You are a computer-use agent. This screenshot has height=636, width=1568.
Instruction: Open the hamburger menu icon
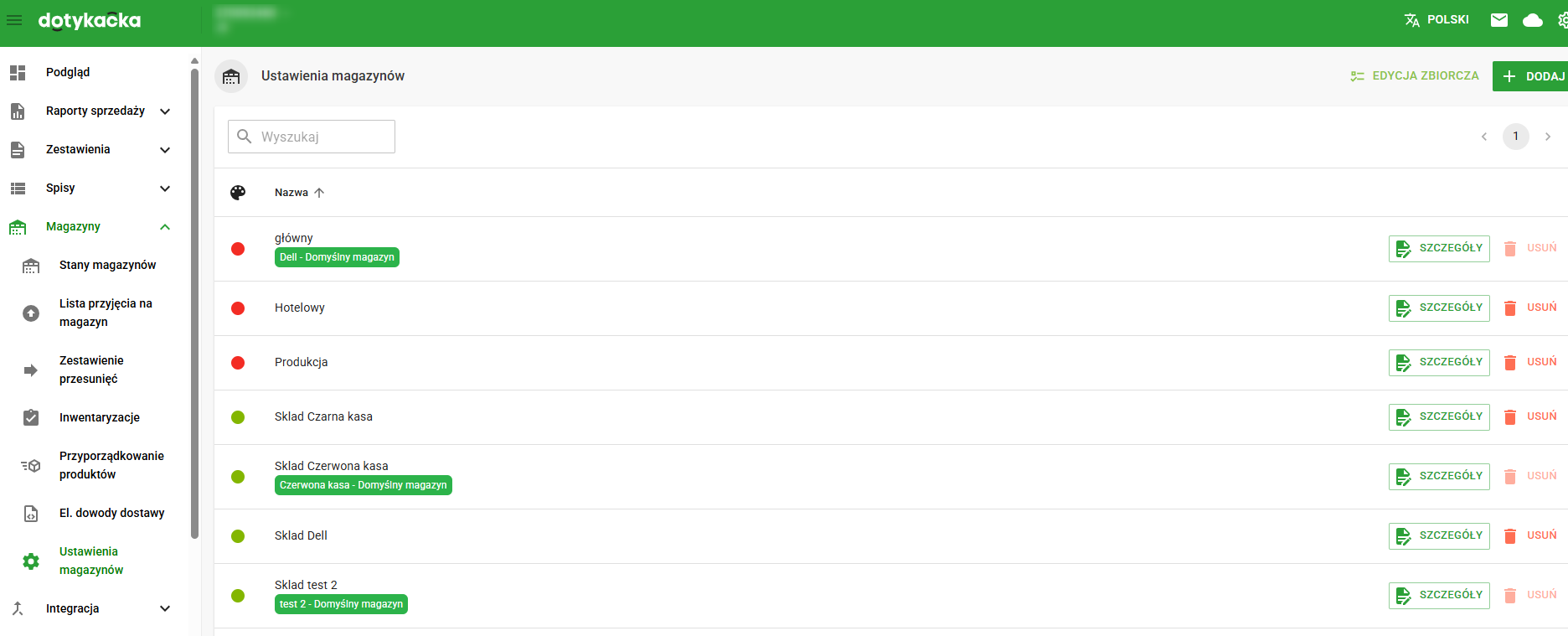pyautogui.click(x=14, y=20)
